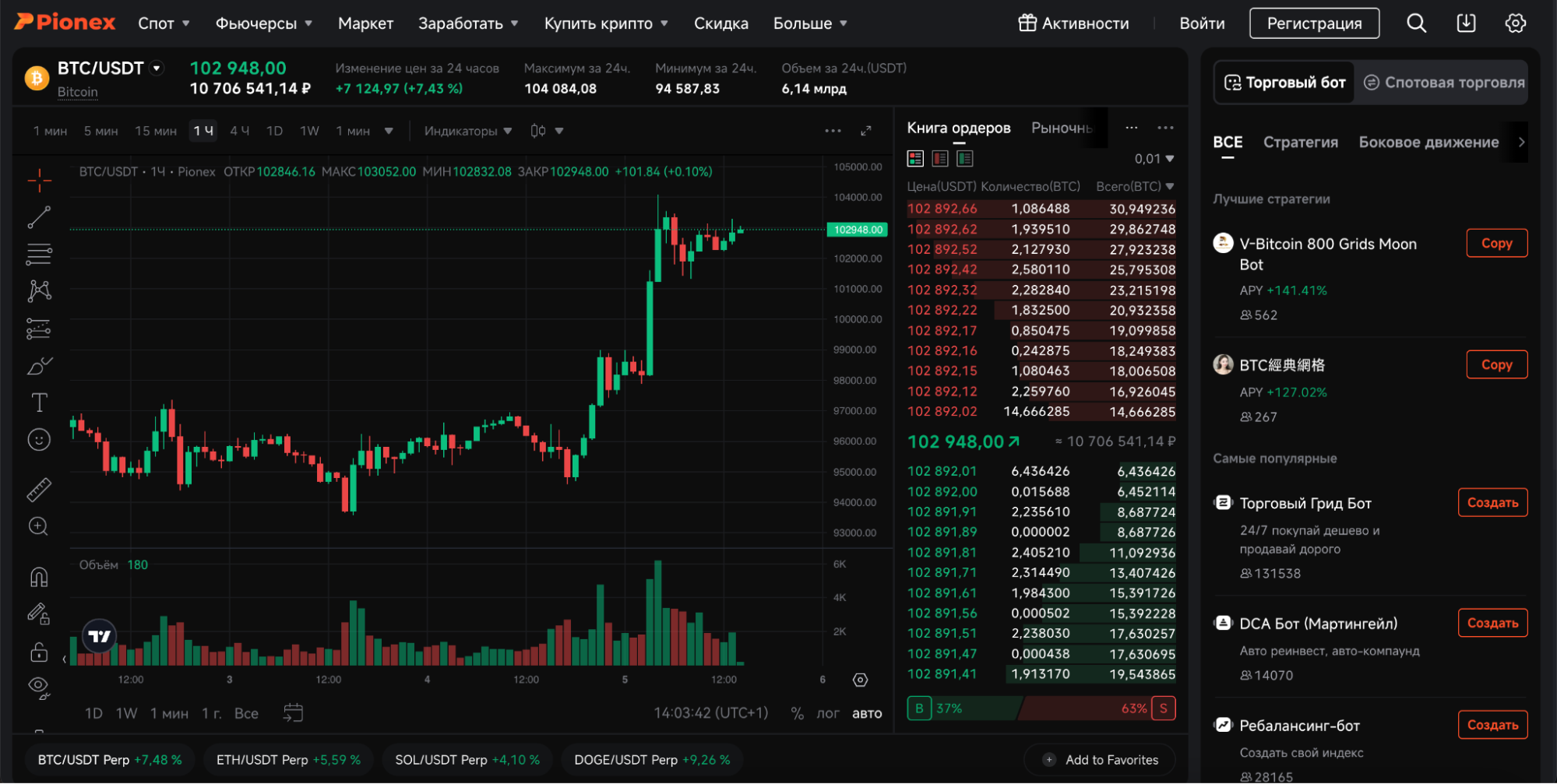Open chart scale settings gear
1557x784 pixels.
click(x=860, y=680)
